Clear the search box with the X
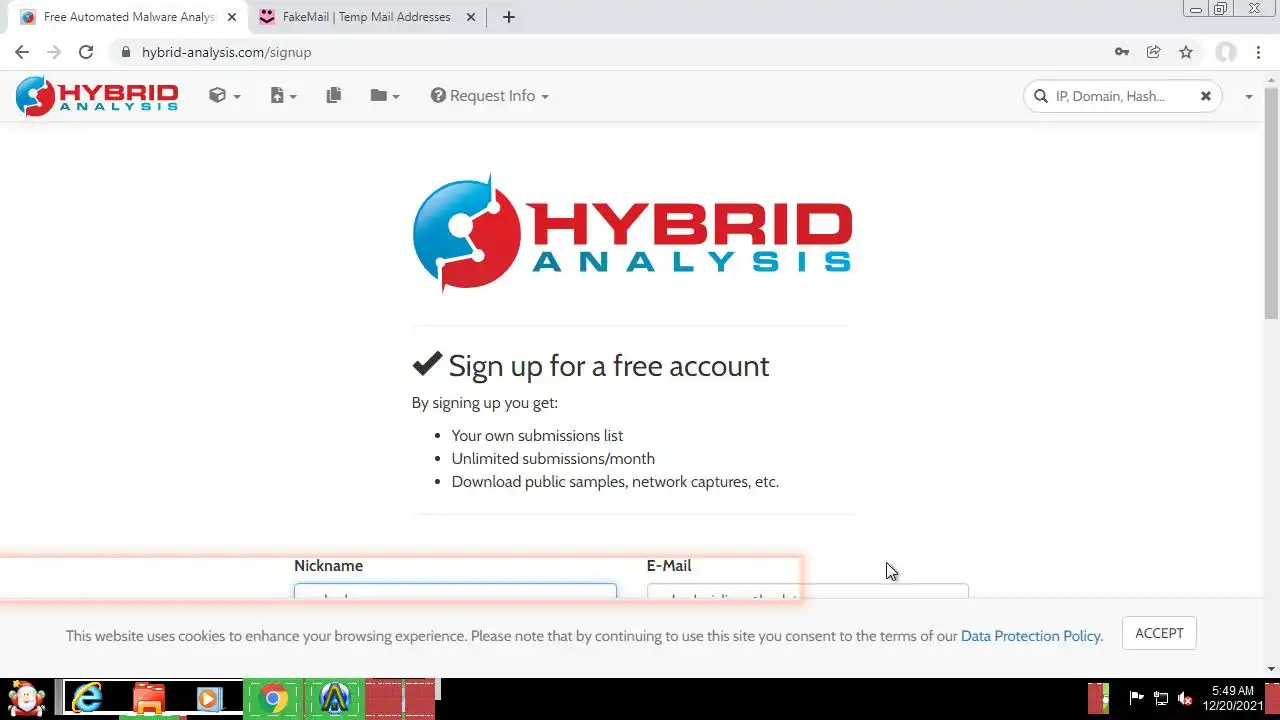Image resolution: width=1280 pixels, height=720 pixels. tap(1206, 96)
